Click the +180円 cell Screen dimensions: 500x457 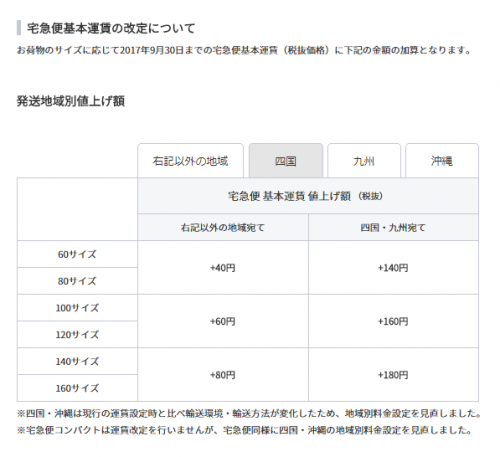coord(393,375)
